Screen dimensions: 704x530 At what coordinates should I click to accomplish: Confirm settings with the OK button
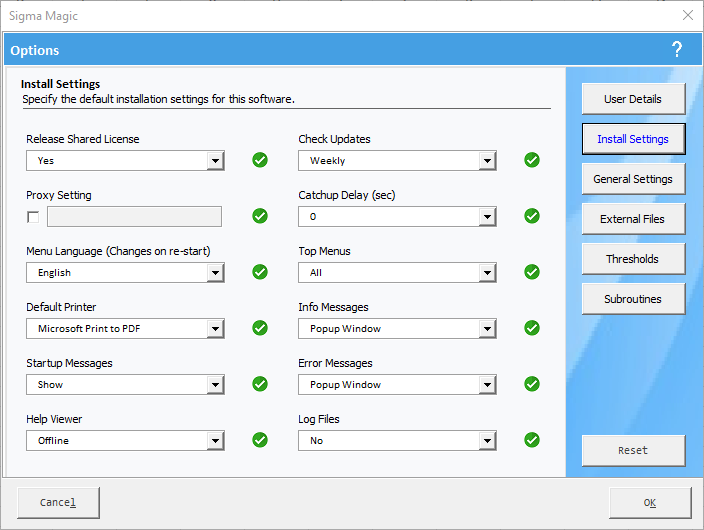(650, 503)
